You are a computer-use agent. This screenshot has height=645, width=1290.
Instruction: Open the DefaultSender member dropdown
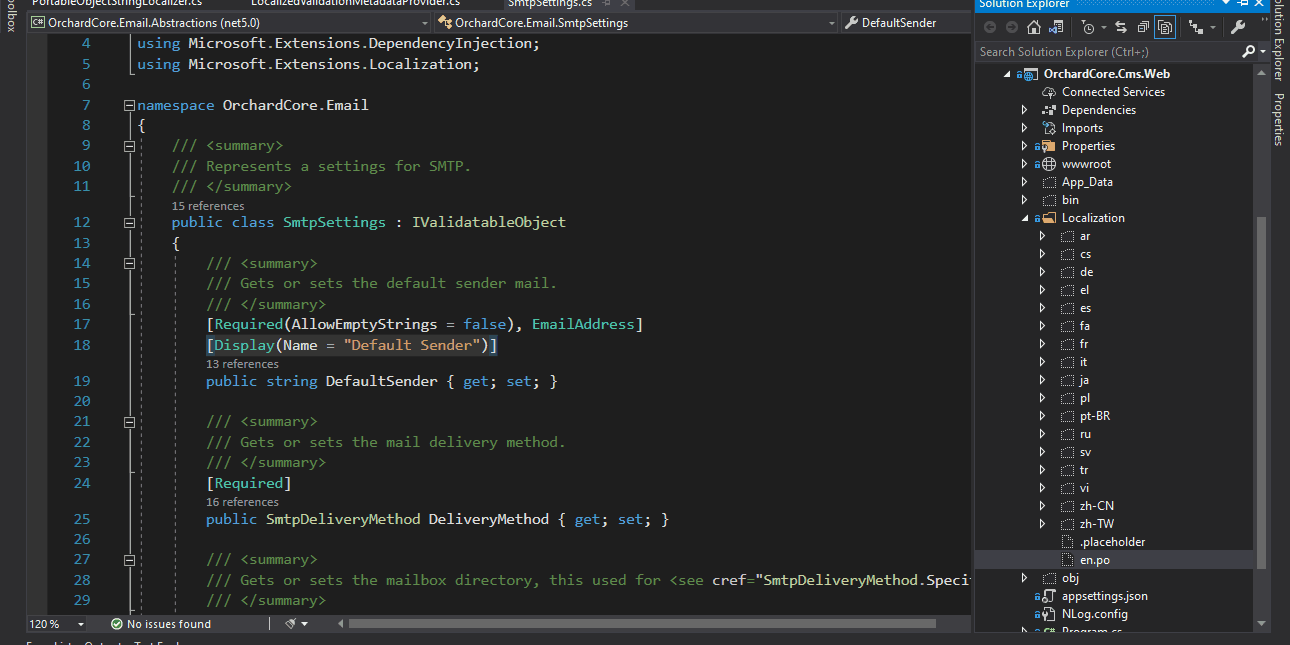905,22
